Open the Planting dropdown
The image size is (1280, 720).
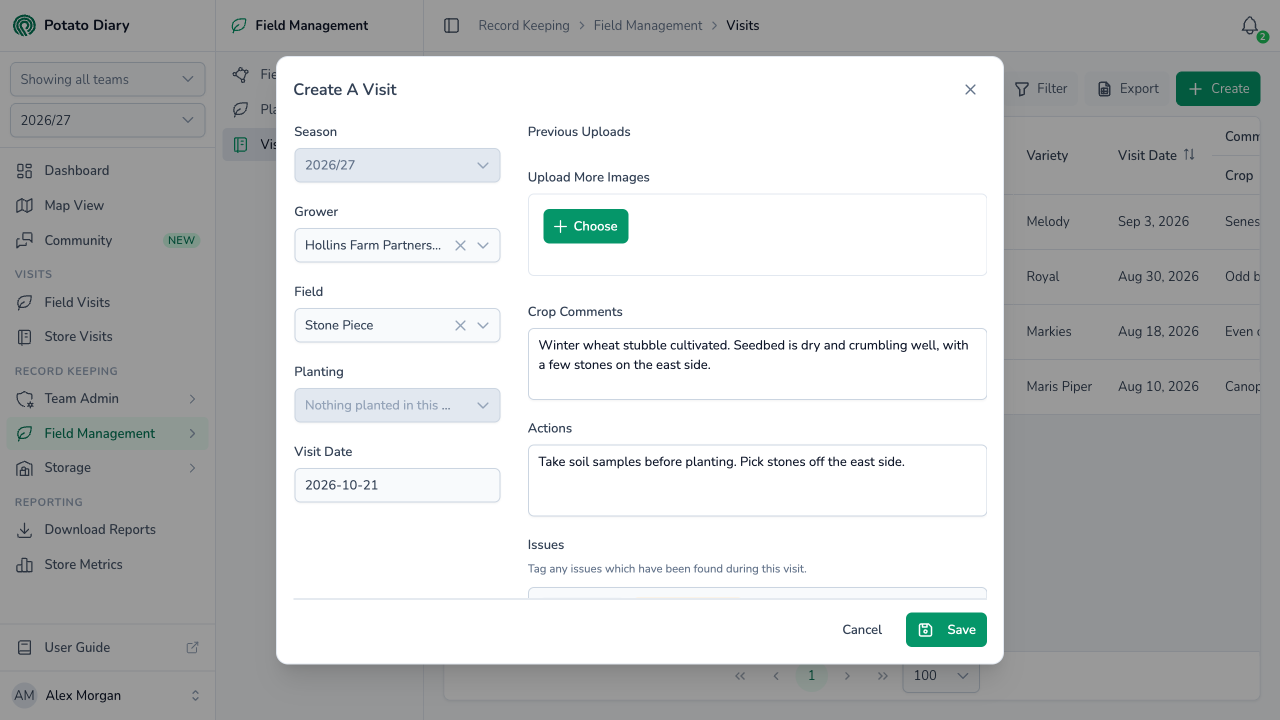coord(397,405)
